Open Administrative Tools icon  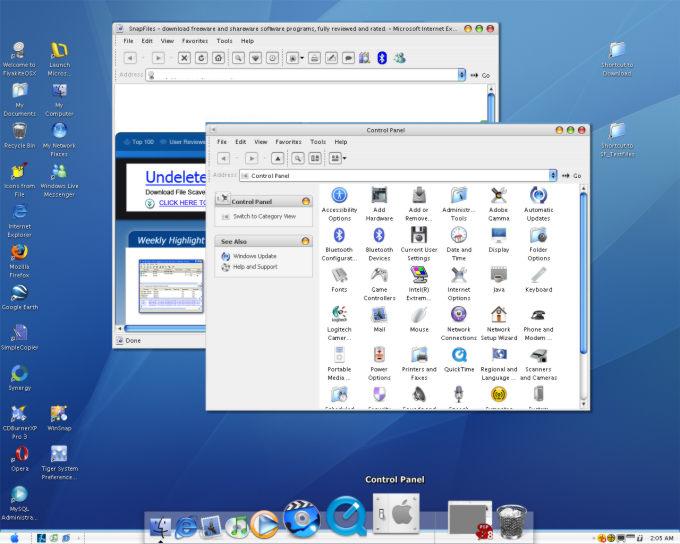coord(459,204)
